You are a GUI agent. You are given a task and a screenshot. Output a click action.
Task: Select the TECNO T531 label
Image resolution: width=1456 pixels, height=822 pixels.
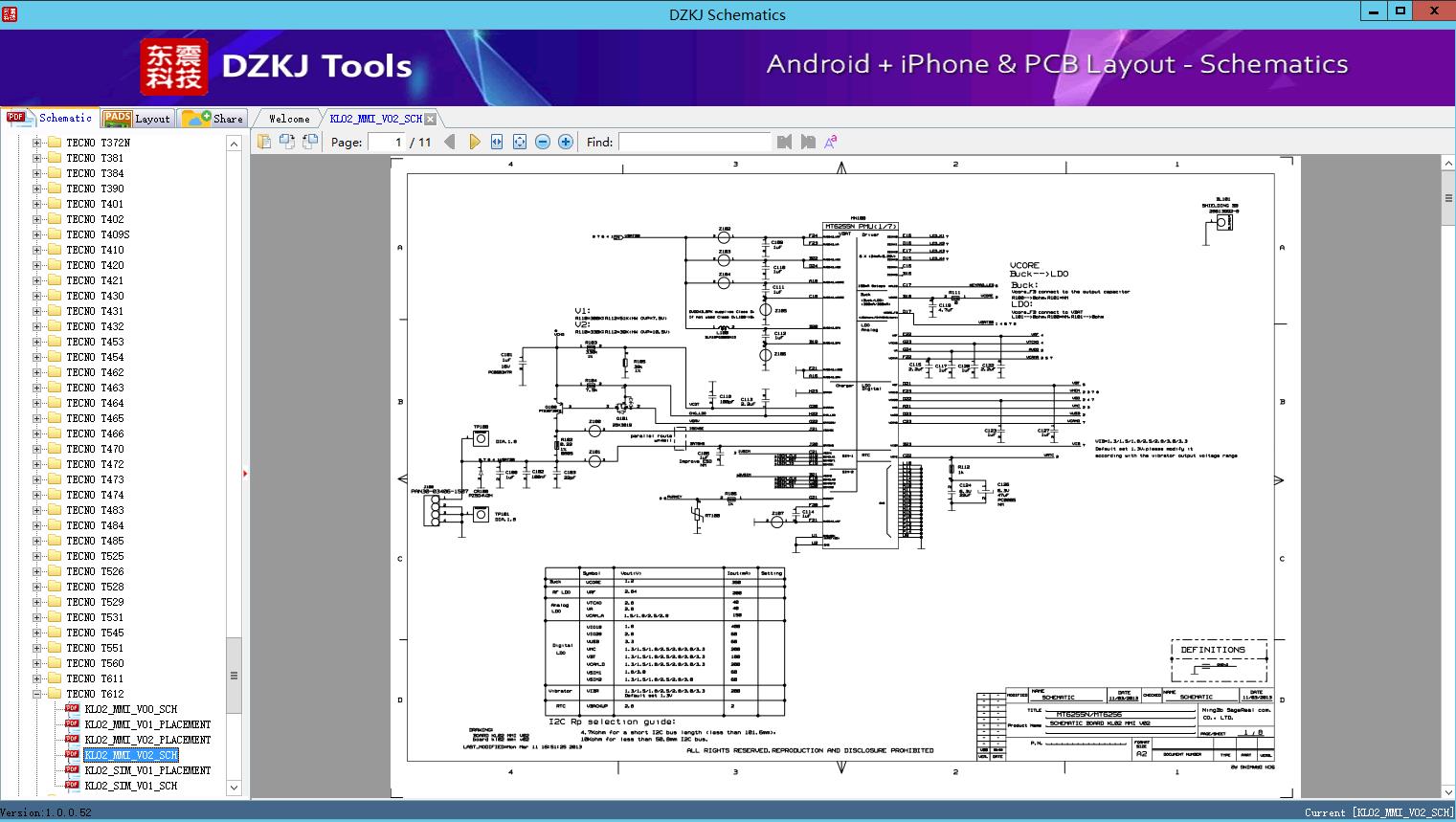(95, 617)
